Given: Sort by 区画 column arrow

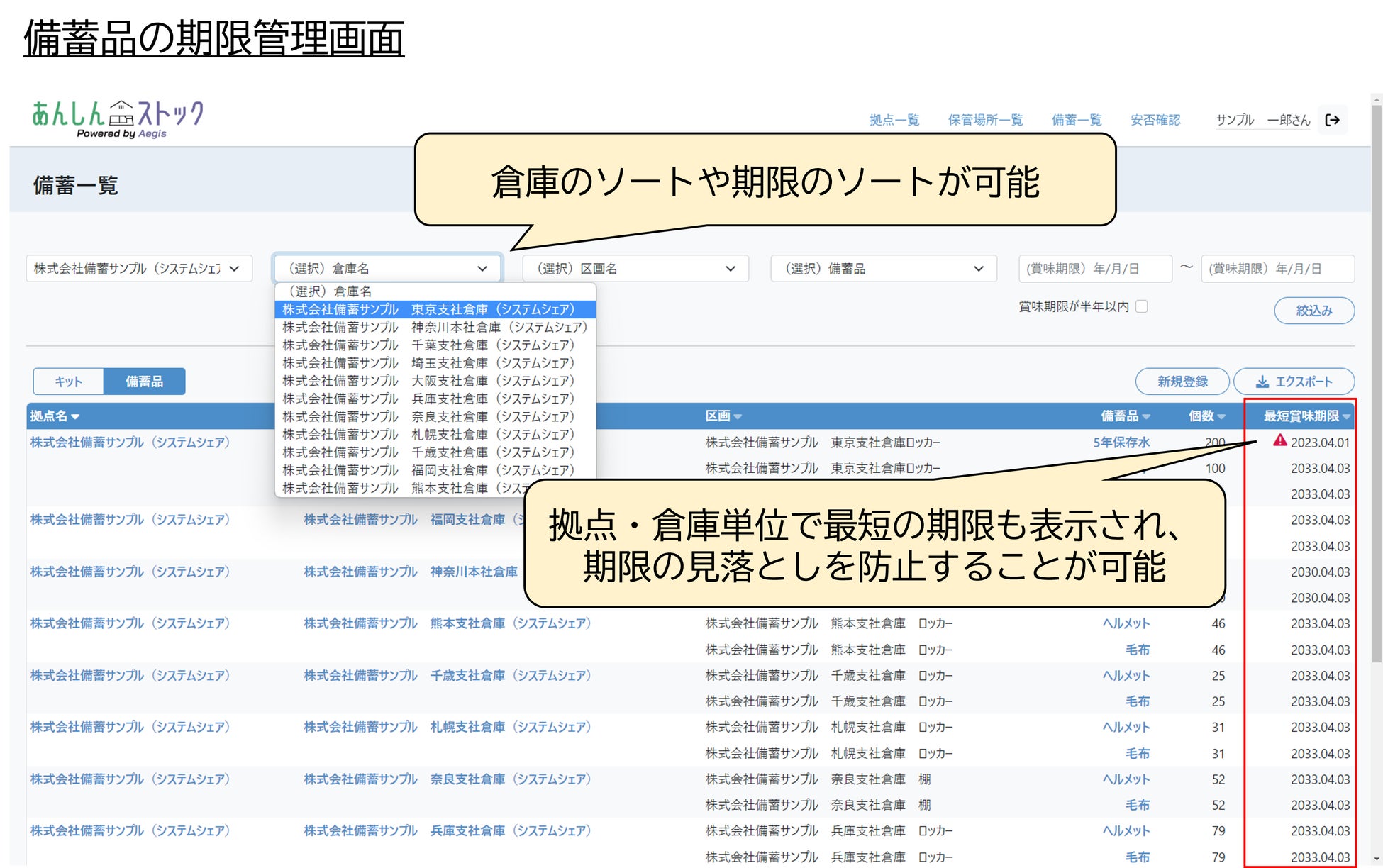Looking at the screenshot, I should pos(738,417).
